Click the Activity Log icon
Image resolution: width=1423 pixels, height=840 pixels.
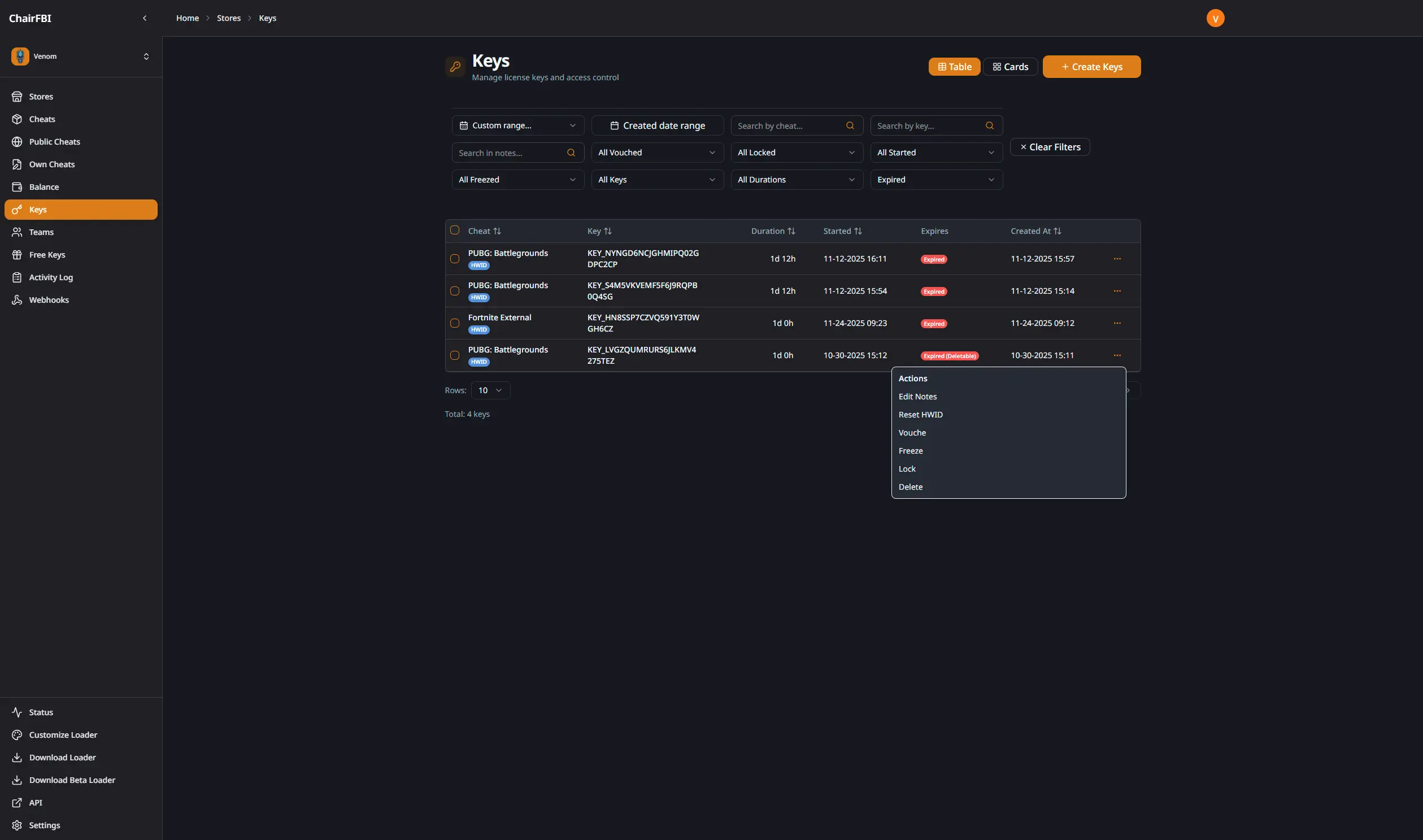(17, 277)
